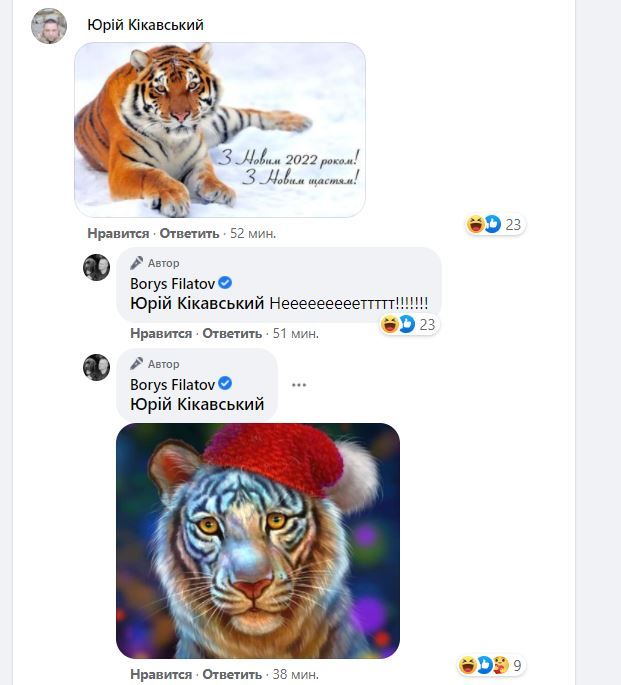Image resolution: width=621 pixels, height=685 pixels.
Task: Click the verified badge in the Неееет reply
Action: pos(225,283)
